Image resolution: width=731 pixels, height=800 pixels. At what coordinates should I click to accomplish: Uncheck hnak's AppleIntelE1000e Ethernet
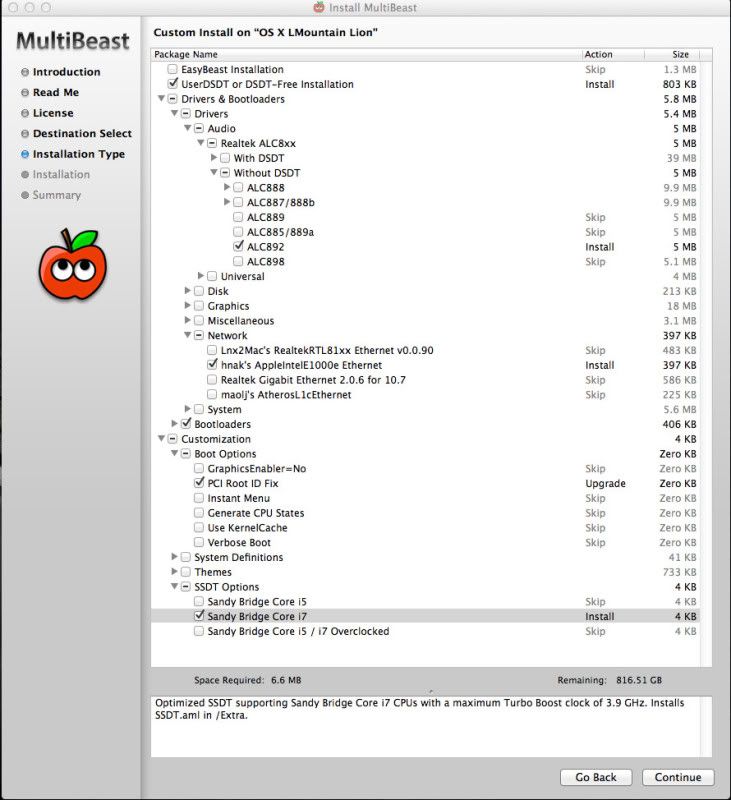coord(212,364)
